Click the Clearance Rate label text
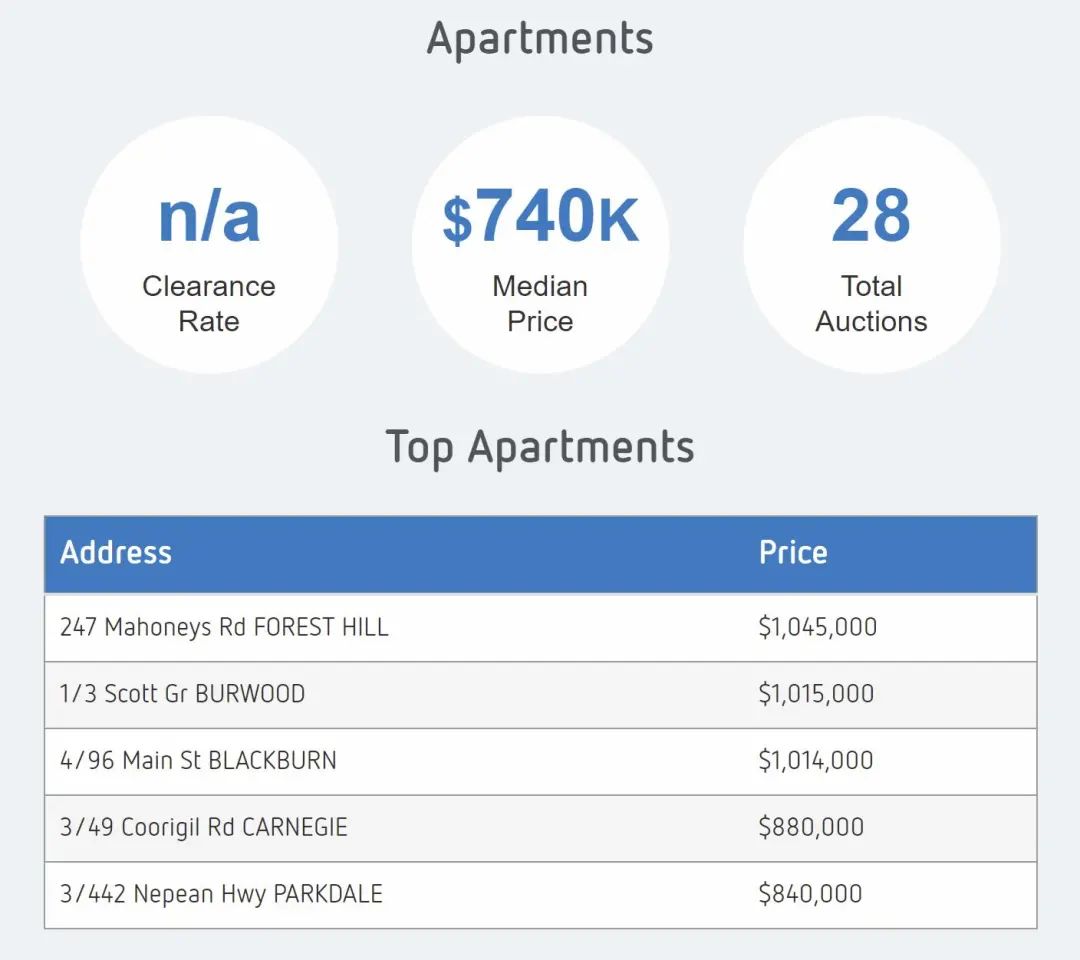Screen dimensions: 1080x960 coord(209,304)
